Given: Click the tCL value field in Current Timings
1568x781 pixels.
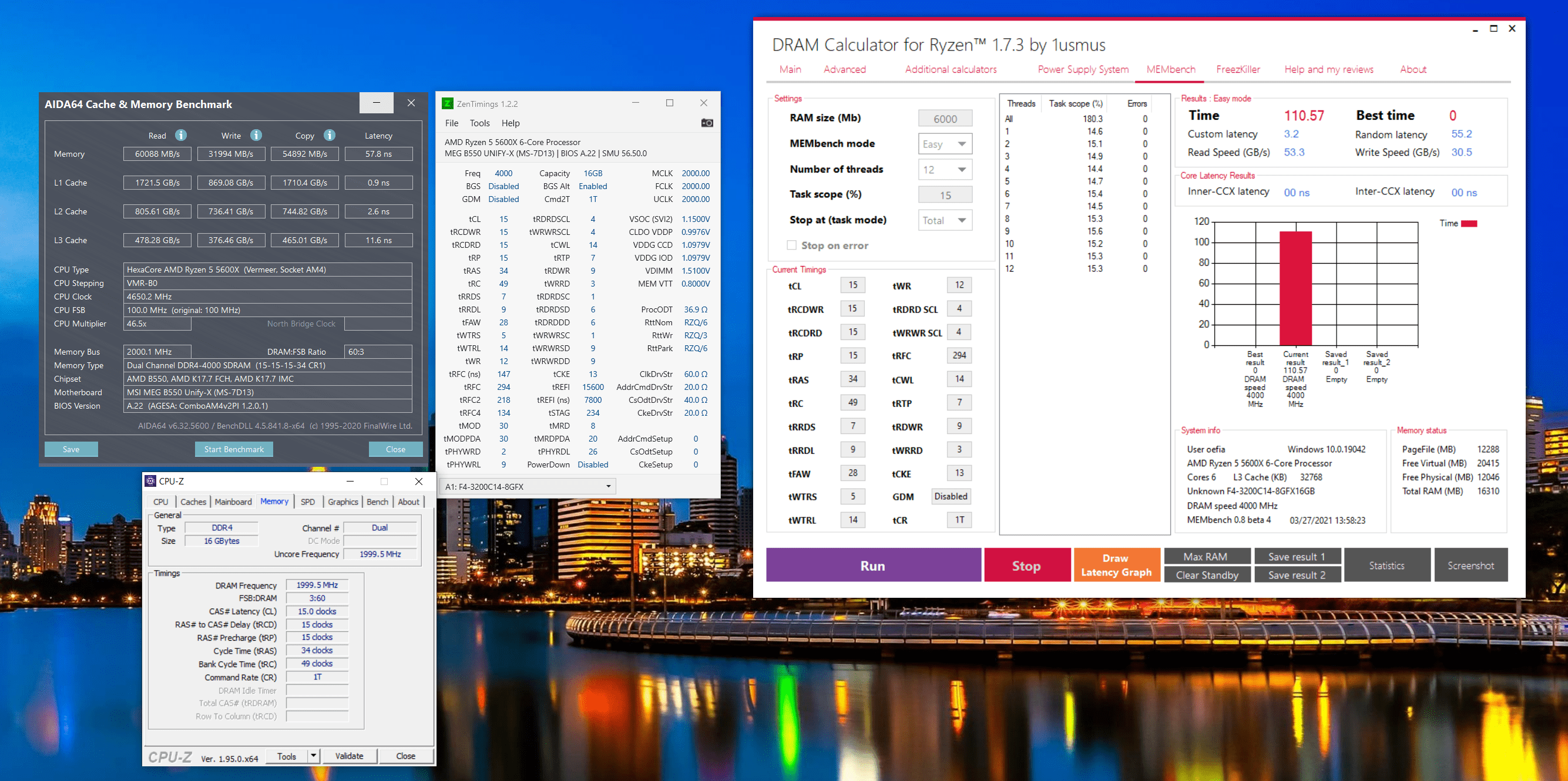Looking at the screenshot, I should [853, 285].
